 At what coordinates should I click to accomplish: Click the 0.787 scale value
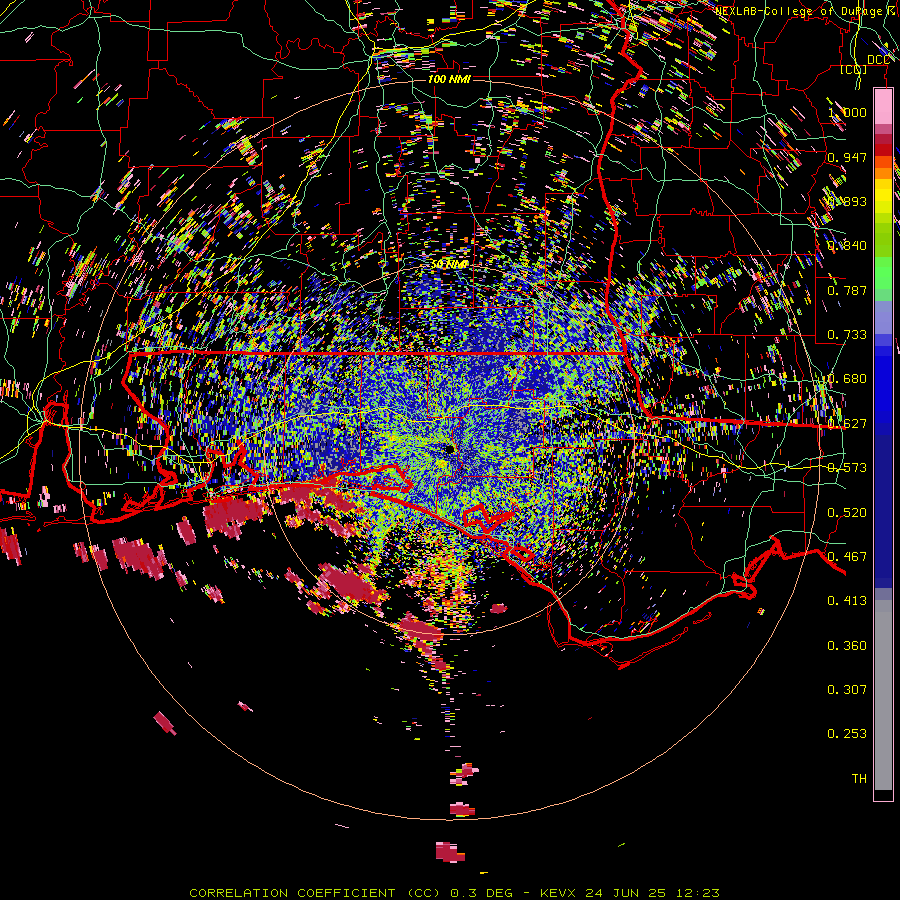[847, 290]
